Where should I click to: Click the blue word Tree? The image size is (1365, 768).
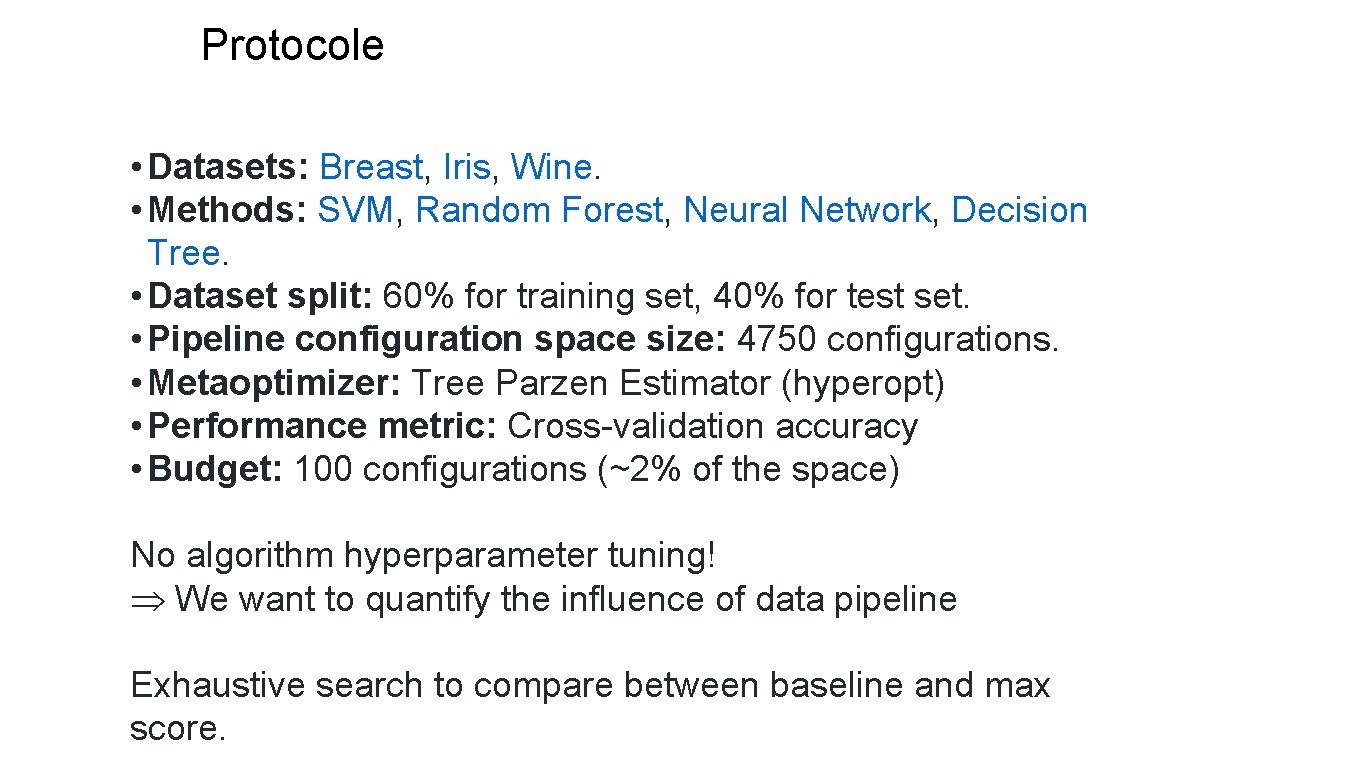coord(184,253)
